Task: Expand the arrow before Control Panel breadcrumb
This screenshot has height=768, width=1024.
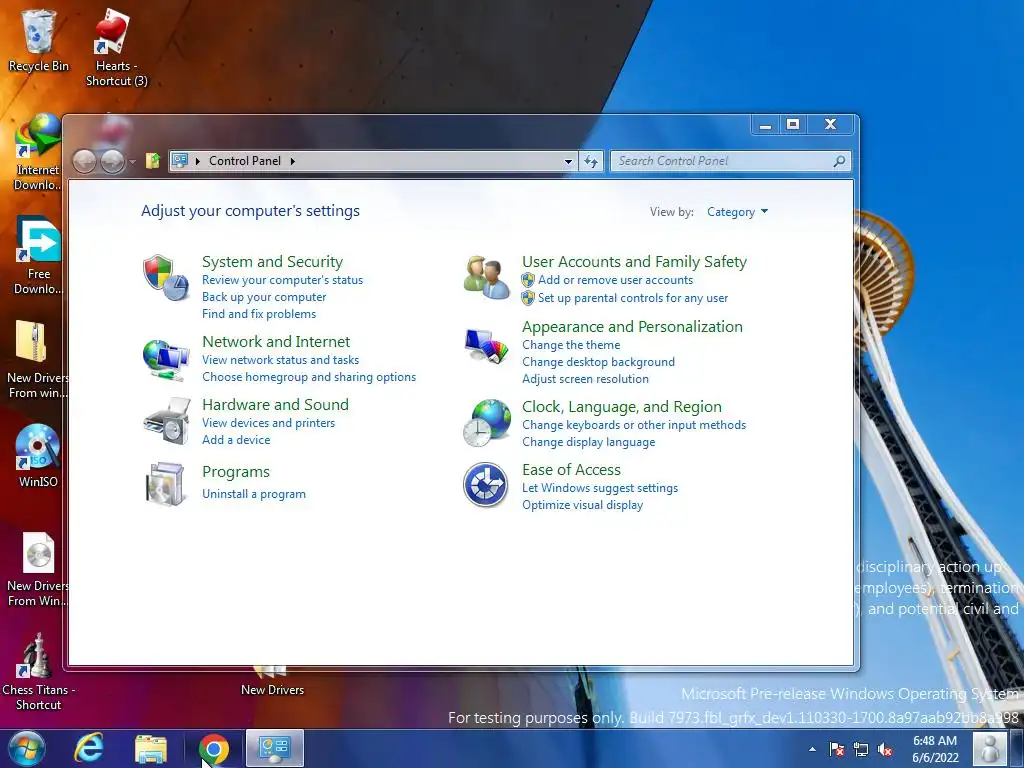Action: coord(198,161)
